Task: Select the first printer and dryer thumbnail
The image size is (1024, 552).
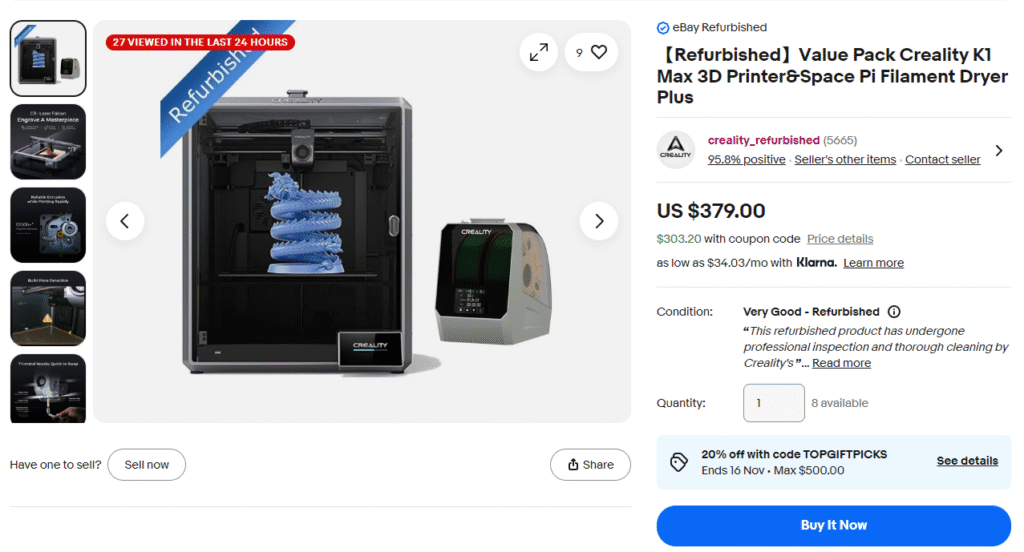Action: (48, 58)
